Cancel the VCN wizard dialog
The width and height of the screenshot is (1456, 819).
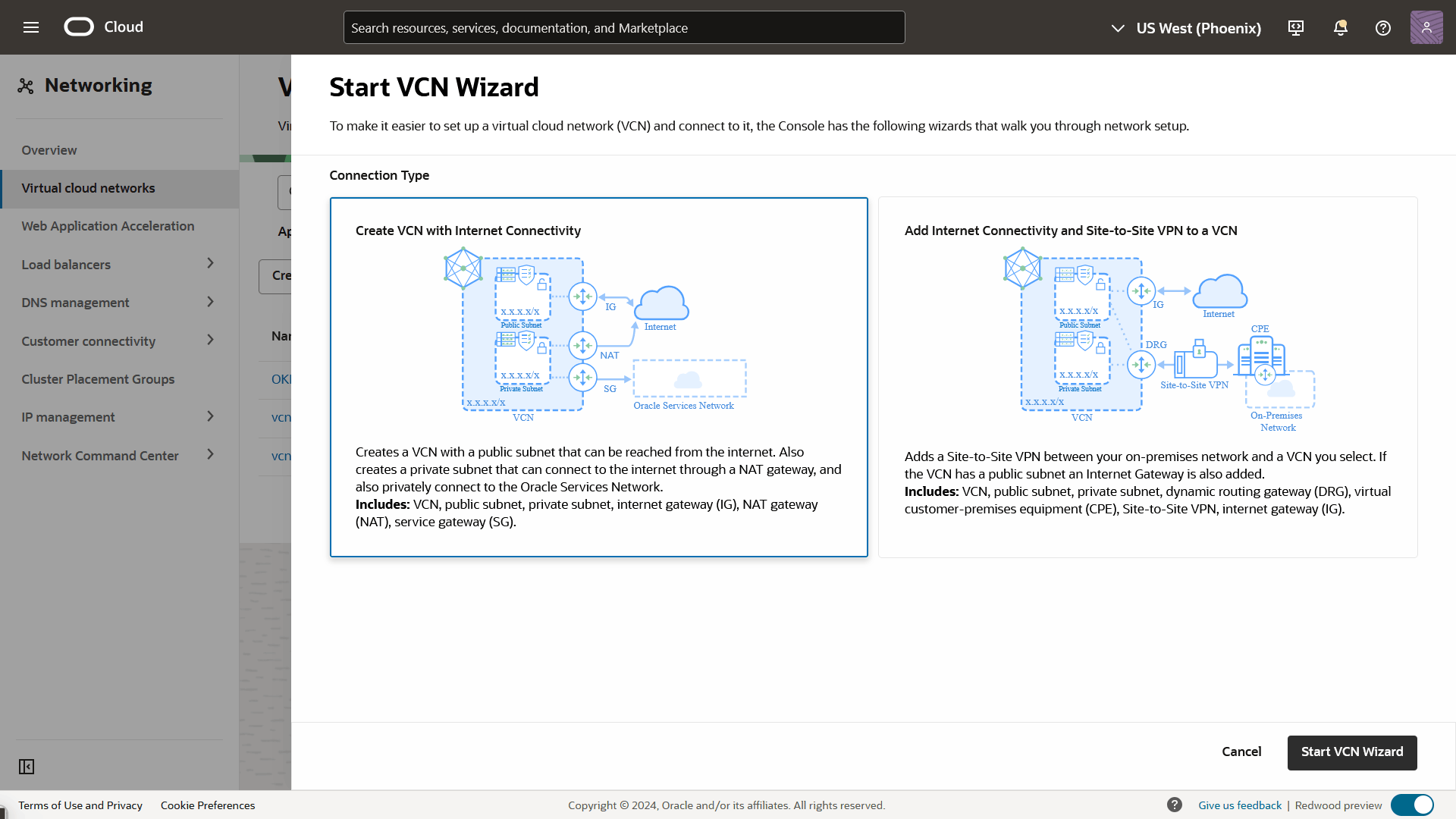tap(1241, 752)
